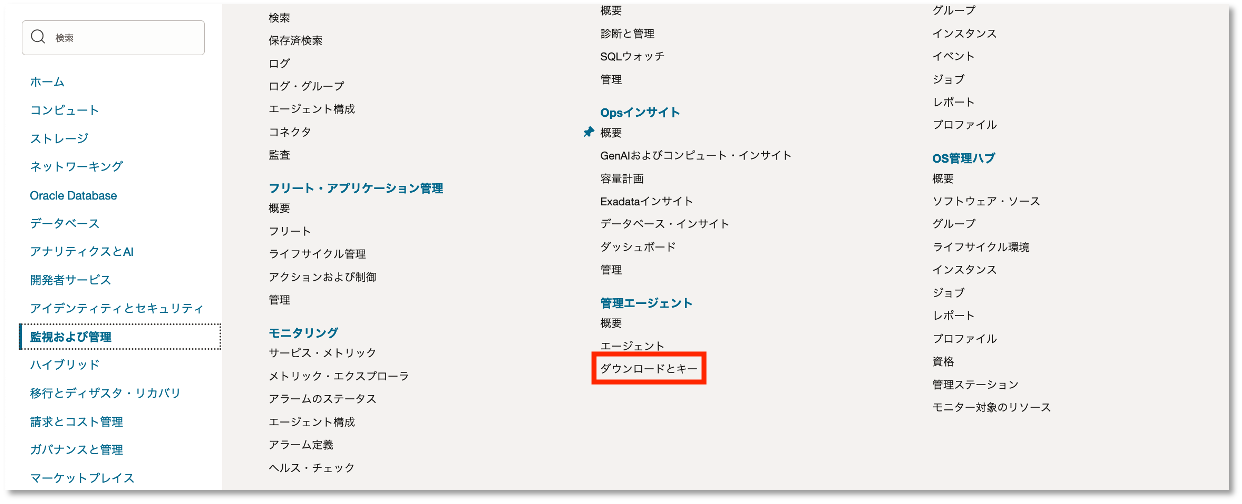Open メトリック・エクスプローラ under モニタリング

click(338, 376)
